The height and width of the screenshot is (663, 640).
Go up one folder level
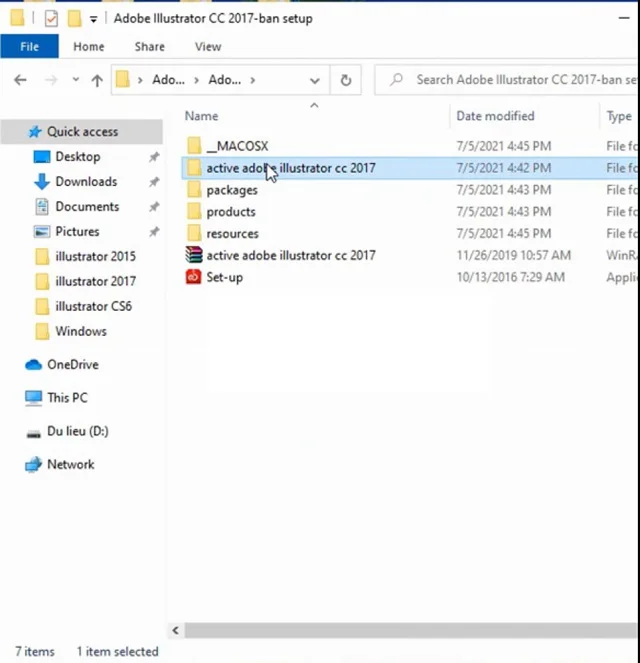[97, 80]
